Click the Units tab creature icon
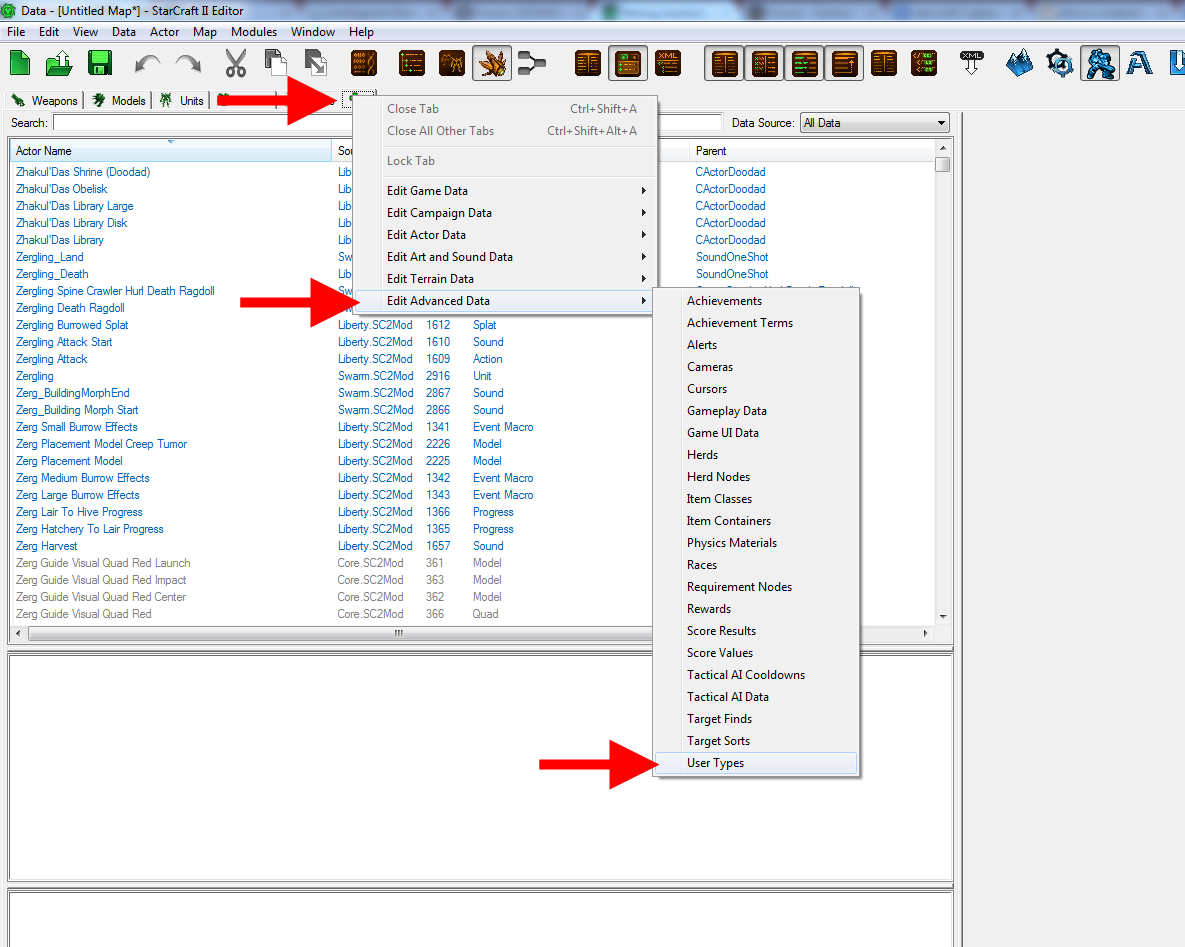Image resolution: width=1185 pixels, height=947 pixels. [166, 101]
